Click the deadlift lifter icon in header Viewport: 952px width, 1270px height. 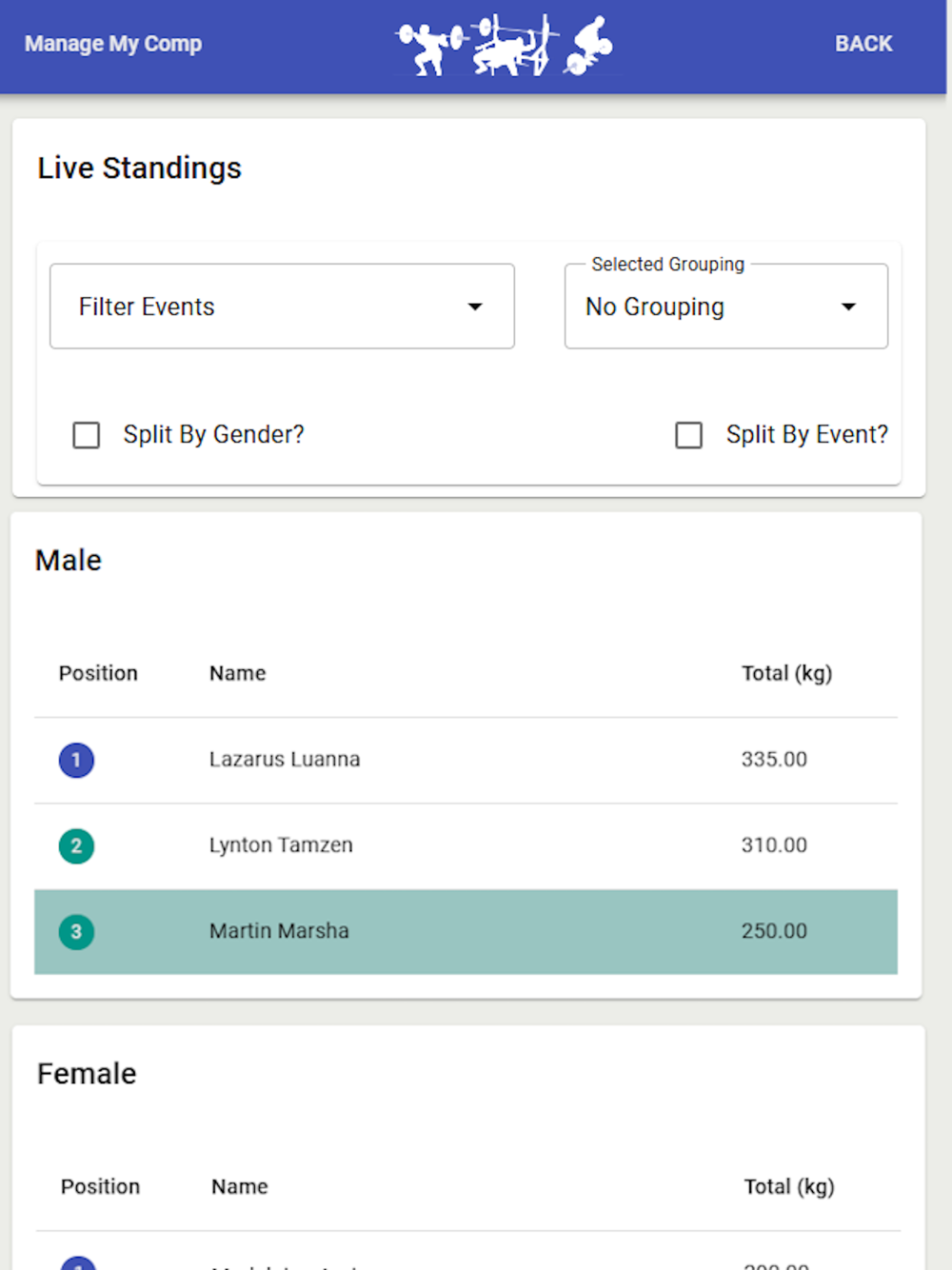(590, 46)
